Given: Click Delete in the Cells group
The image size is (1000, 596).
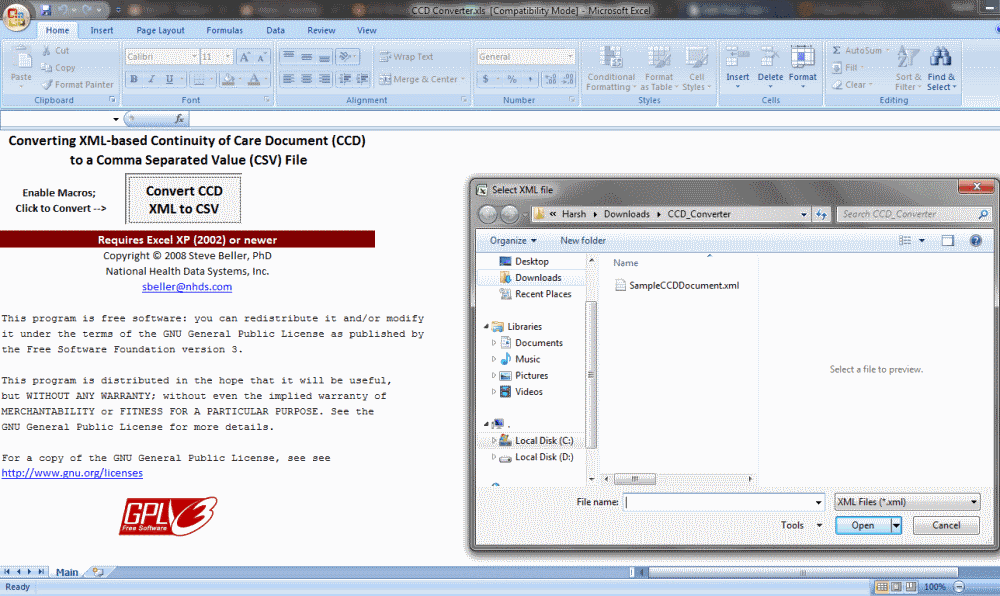Looking at the screenshot, I should 770,68.
